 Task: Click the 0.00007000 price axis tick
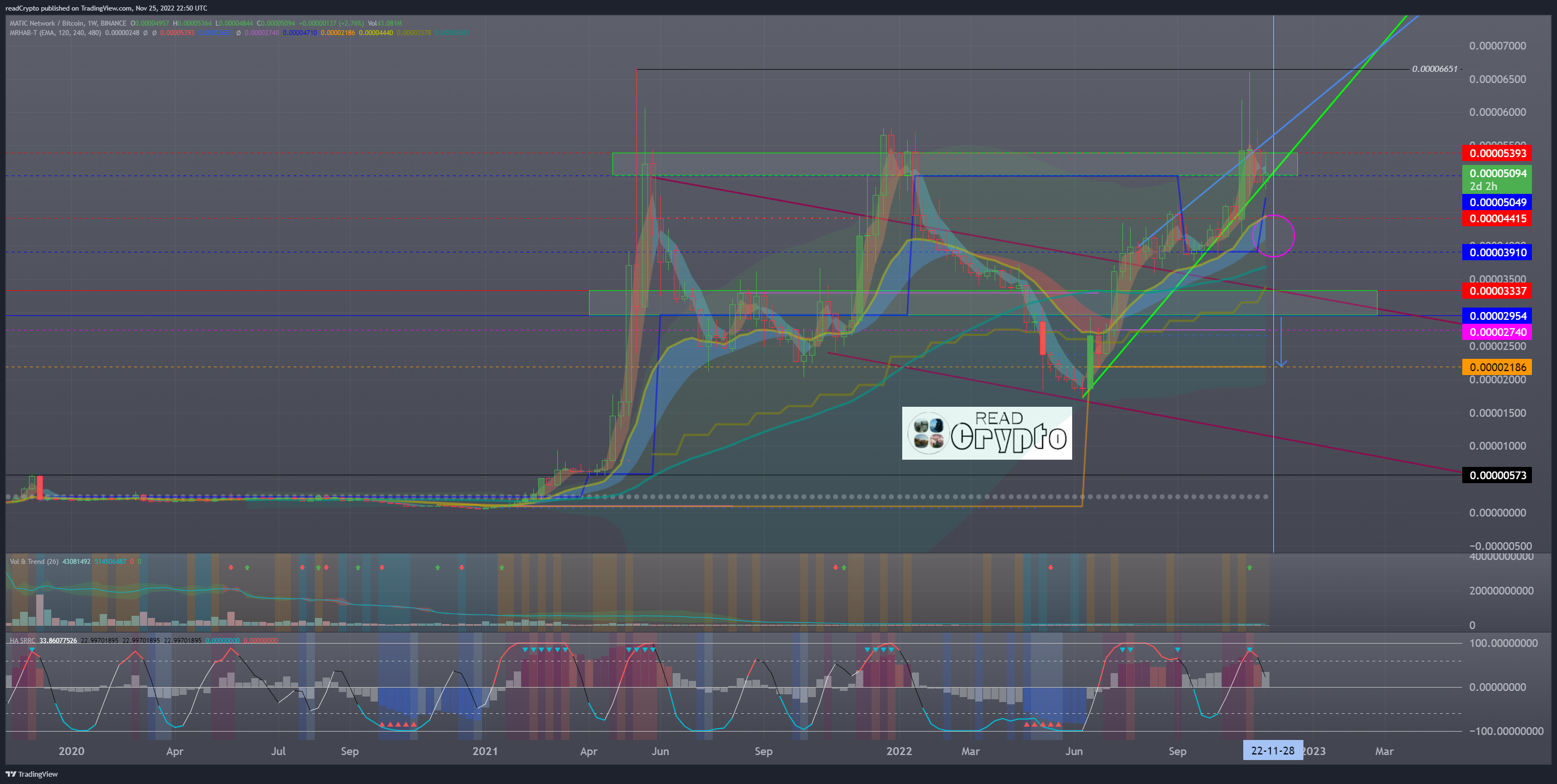click(1497, 46)
